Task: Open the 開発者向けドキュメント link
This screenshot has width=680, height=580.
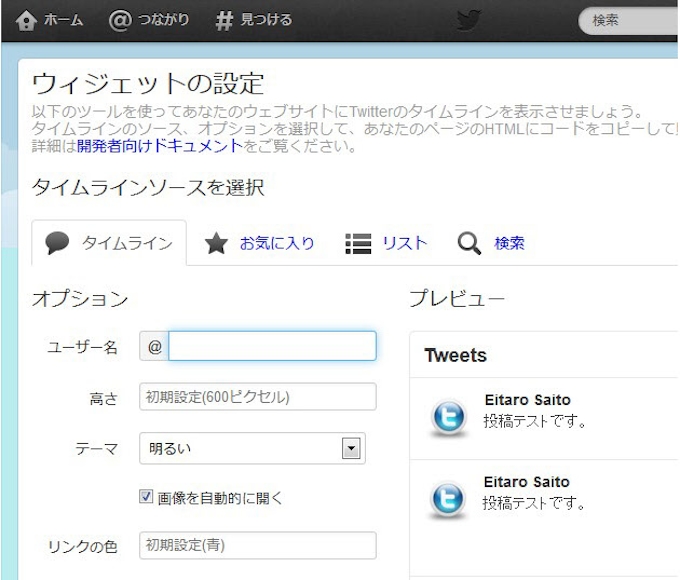Action: click(159, 146)
